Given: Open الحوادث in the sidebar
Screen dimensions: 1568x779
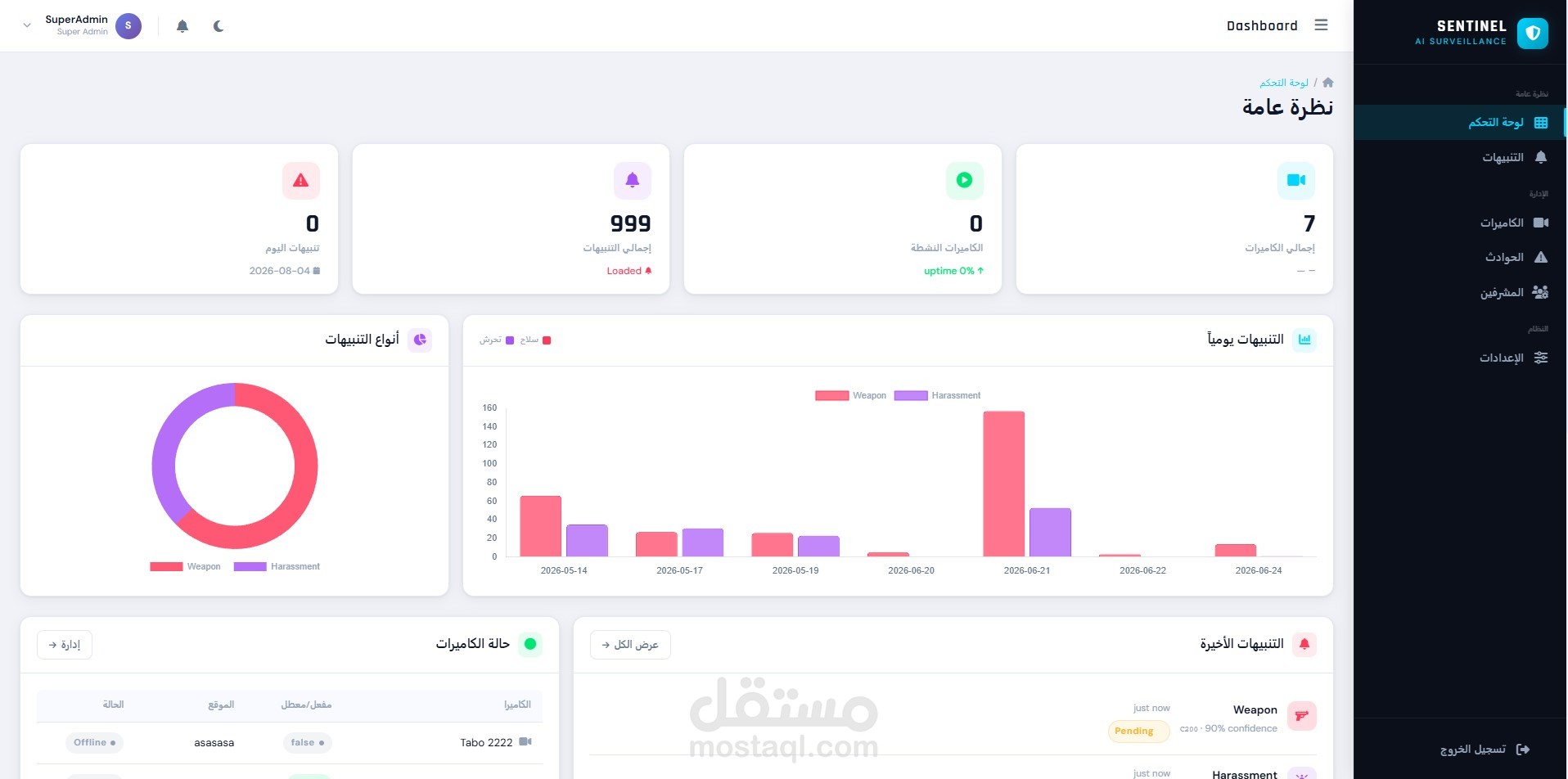Looking at the screenshot, I should (1460, 257).
